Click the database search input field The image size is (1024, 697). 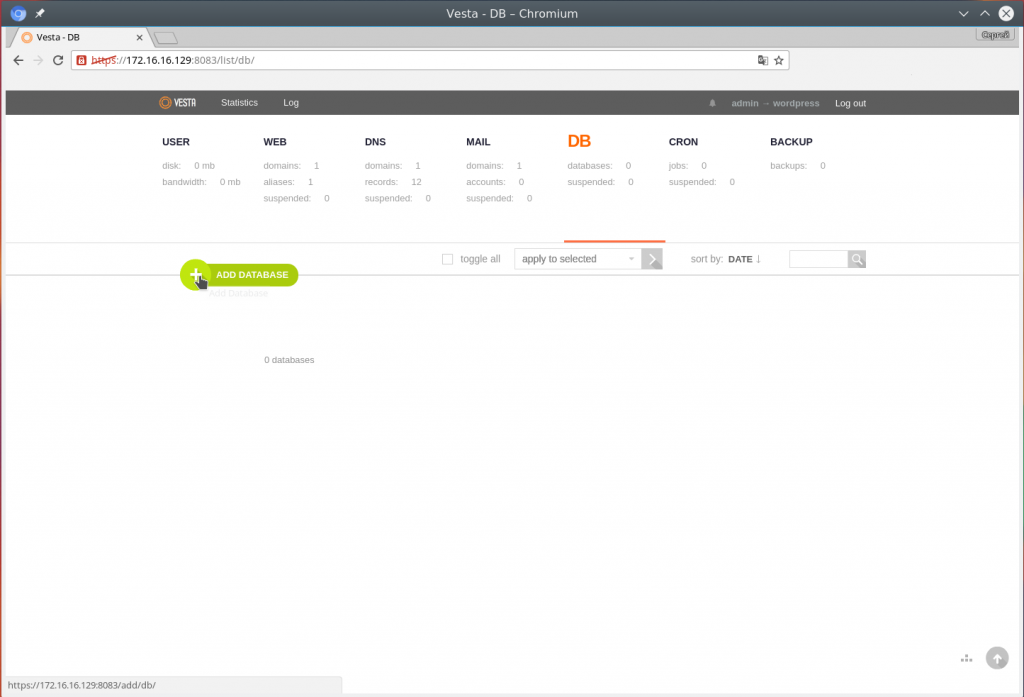click(x=818, y=259)
